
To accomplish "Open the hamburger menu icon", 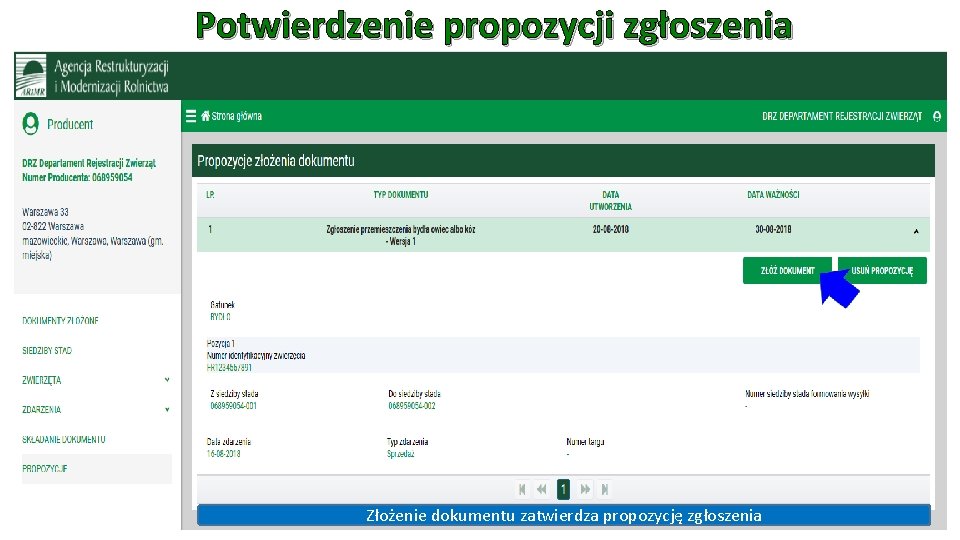I will pos(191,116).
